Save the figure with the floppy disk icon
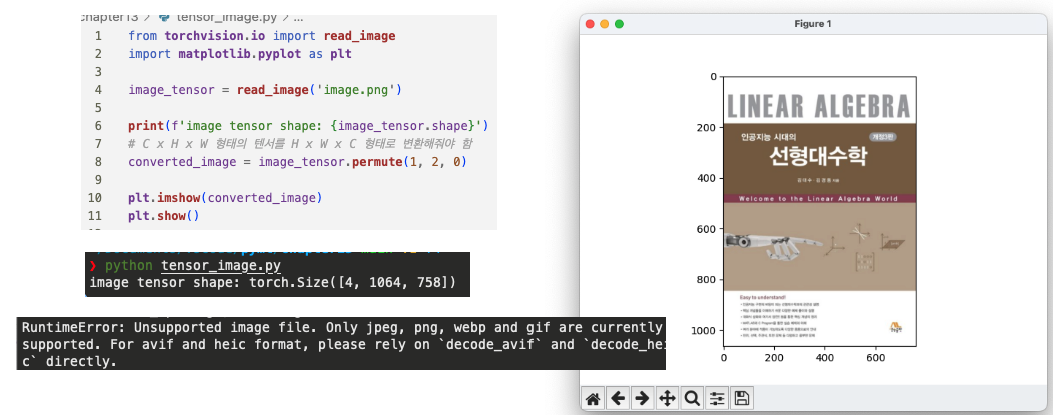1053x415 pixels. [x=741, y=399]
